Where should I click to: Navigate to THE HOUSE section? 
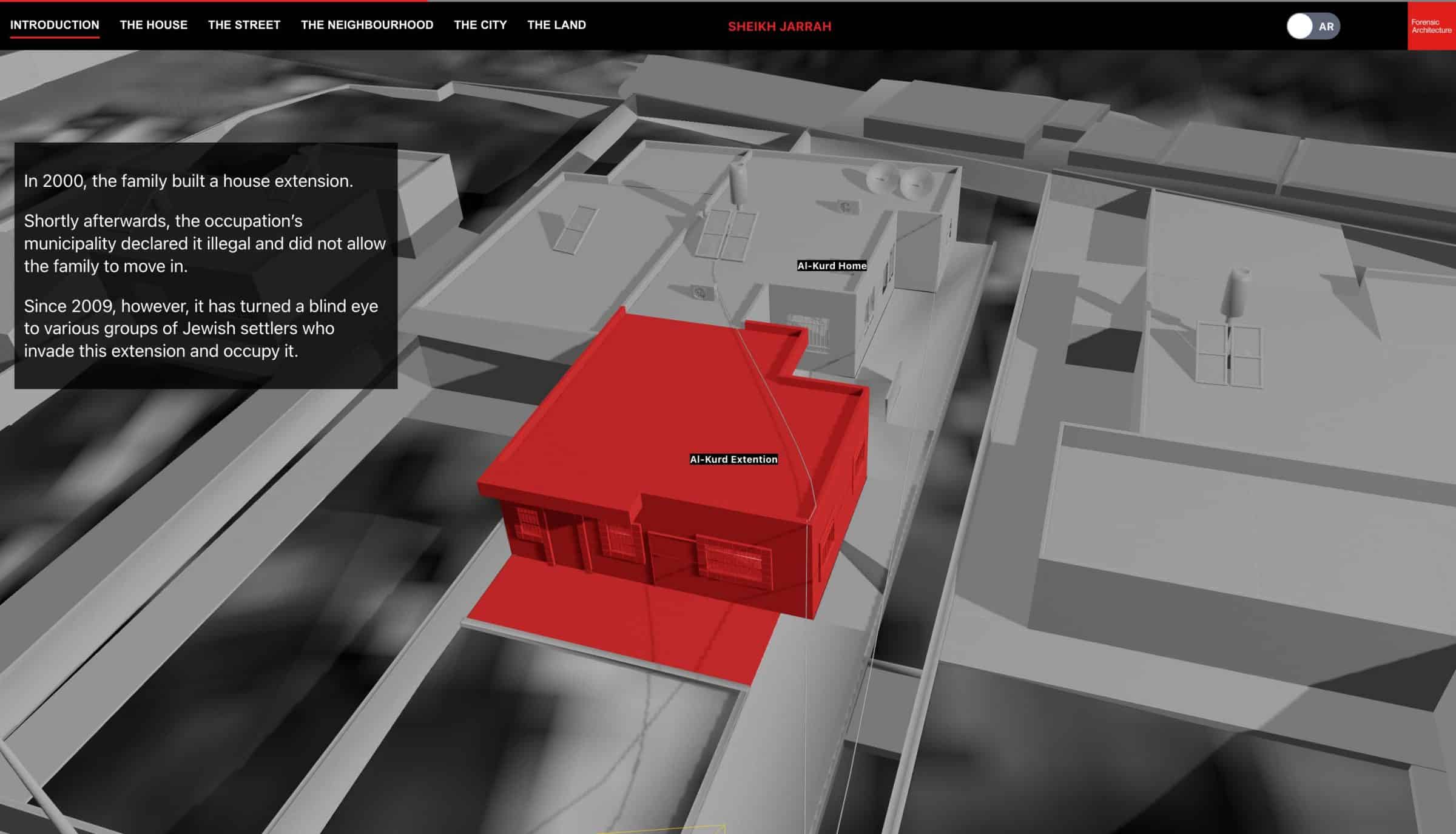point(153,25)
